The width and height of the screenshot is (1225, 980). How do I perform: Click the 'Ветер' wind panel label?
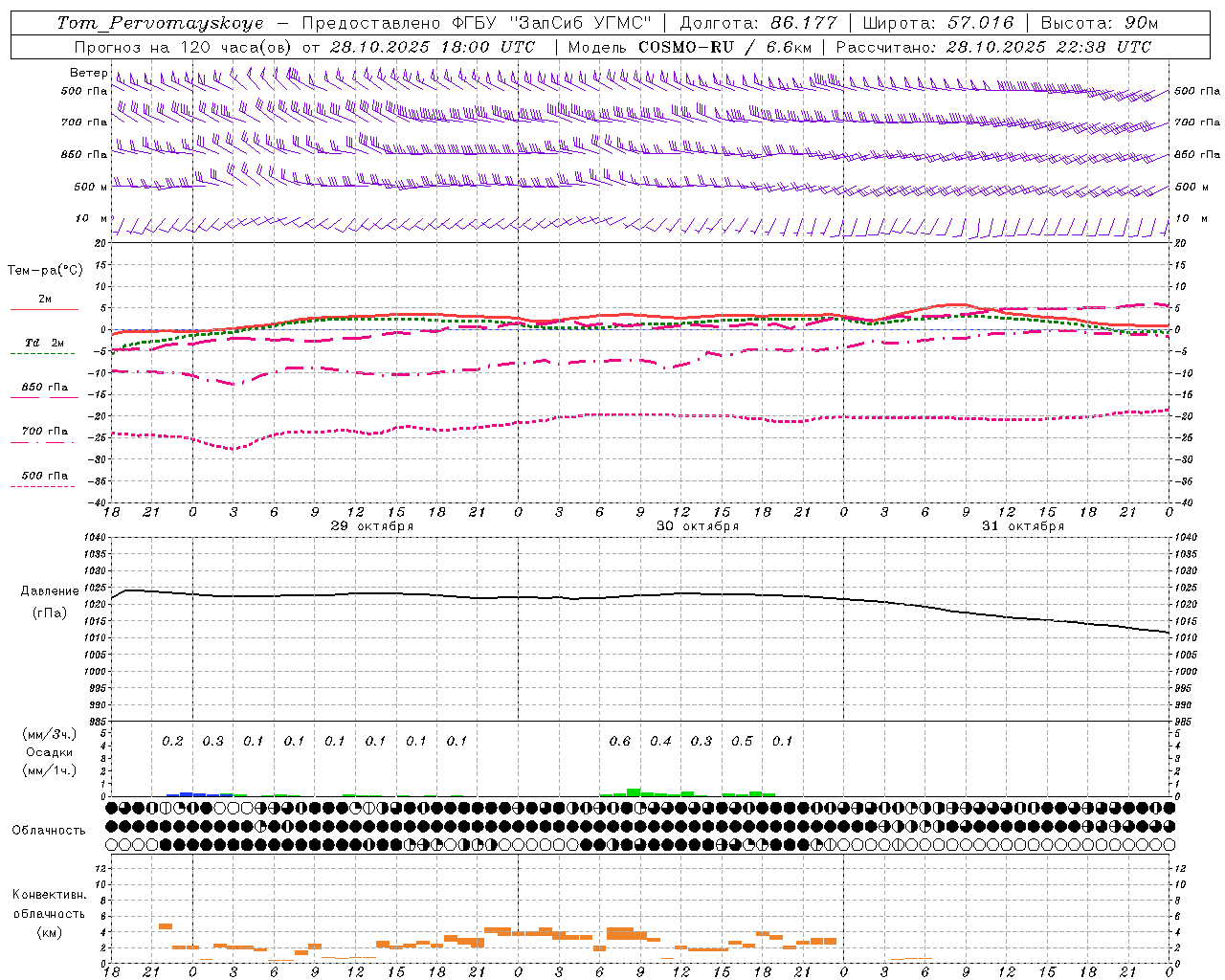89,73
